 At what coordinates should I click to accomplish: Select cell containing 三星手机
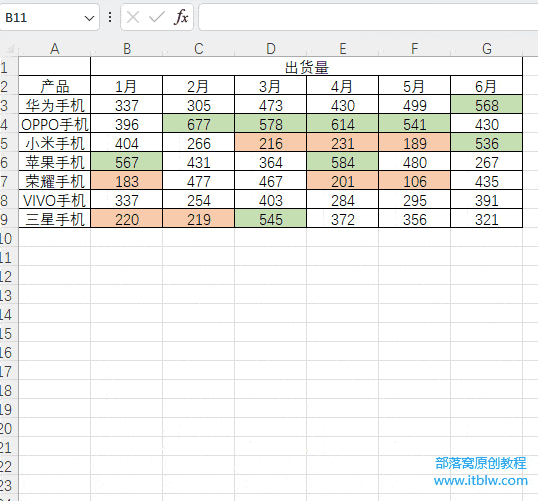click(55, 220)
